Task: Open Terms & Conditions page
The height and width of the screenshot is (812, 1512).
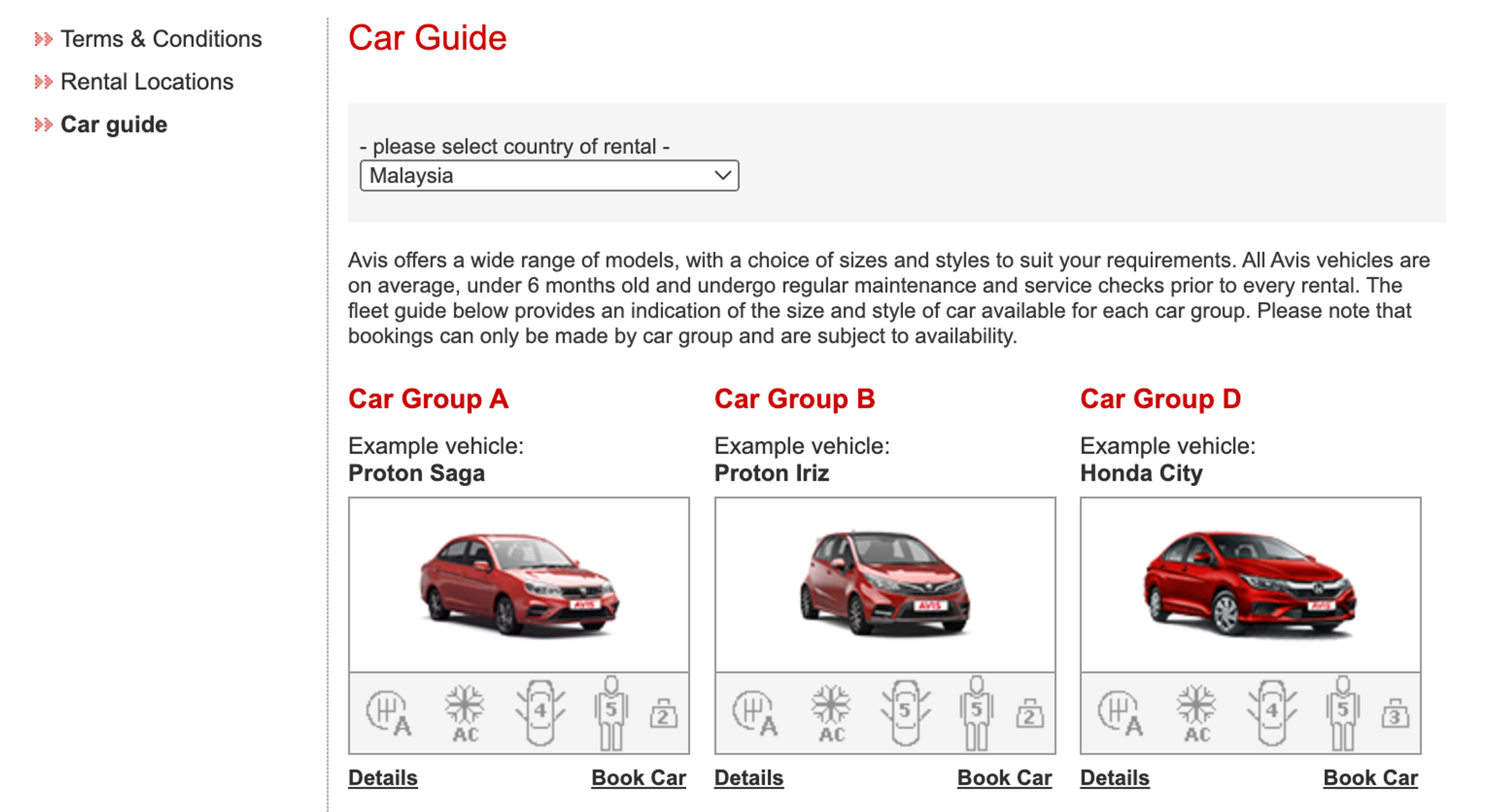Action: 161,39
